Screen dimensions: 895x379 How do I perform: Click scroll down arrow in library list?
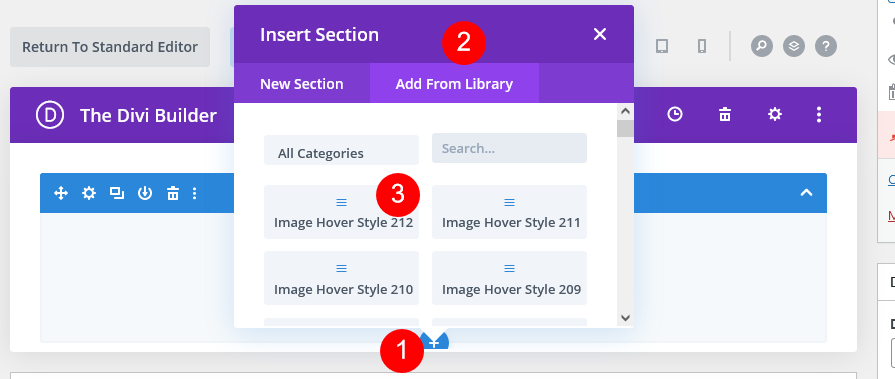tap(625, 318)
